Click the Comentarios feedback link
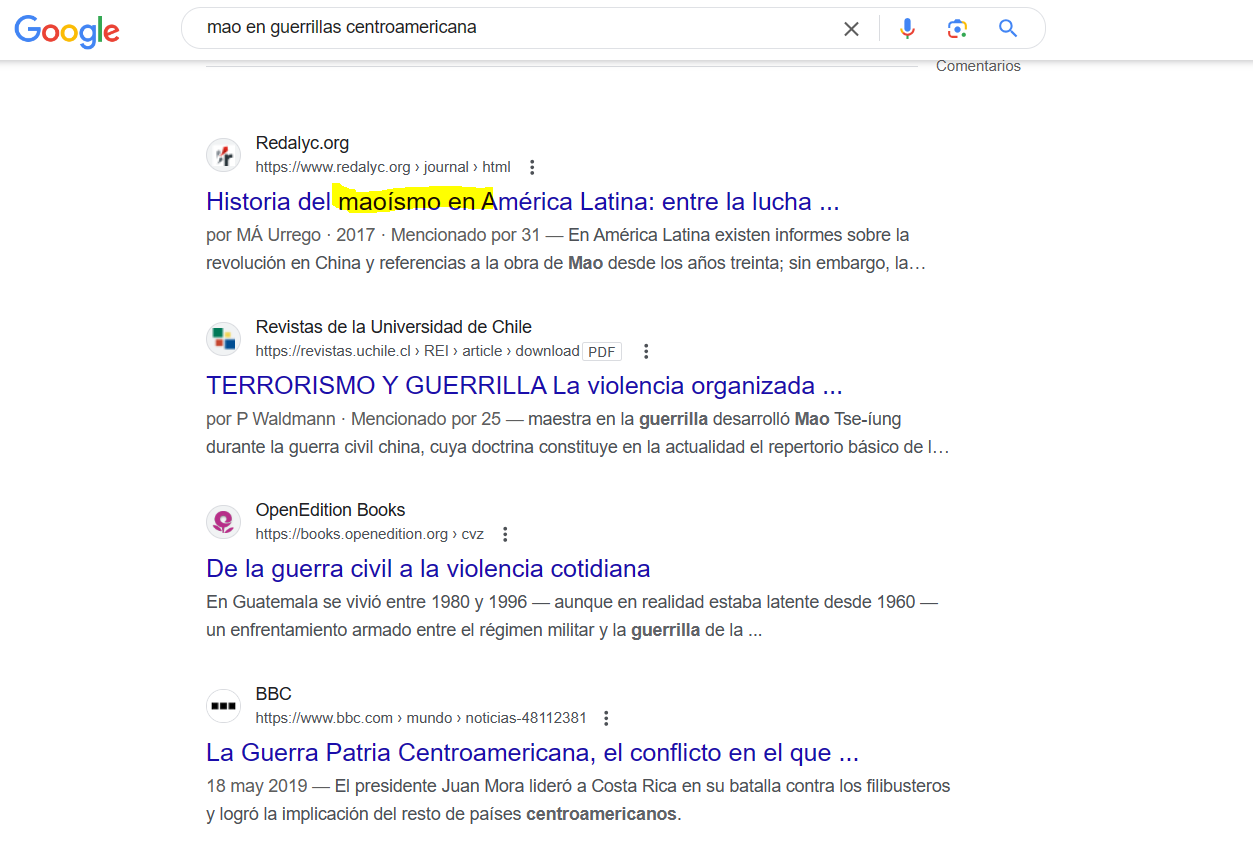1253x847 pixels. point(978,66)
